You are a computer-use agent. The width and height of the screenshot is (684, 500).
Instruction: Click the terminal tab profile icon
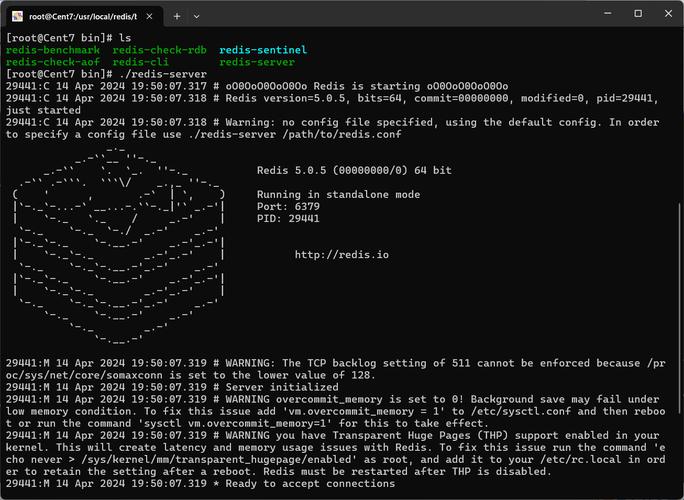coord(17,16)
